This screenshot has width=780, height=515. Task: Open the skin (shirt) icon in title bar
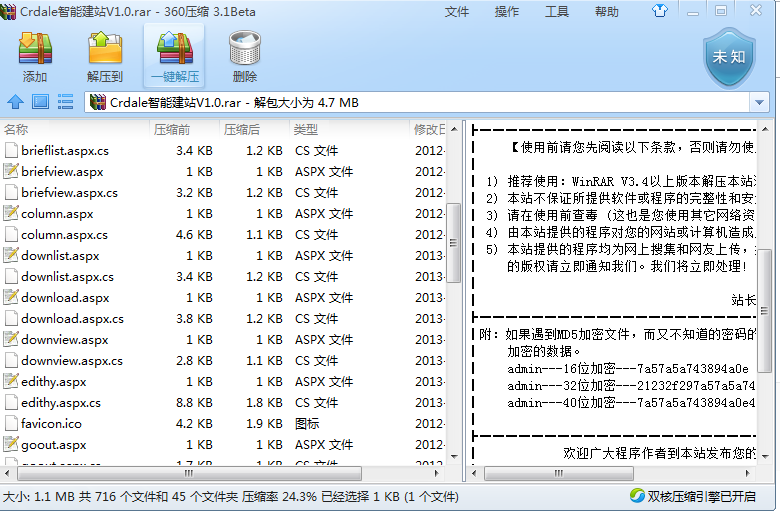[660, 10]
